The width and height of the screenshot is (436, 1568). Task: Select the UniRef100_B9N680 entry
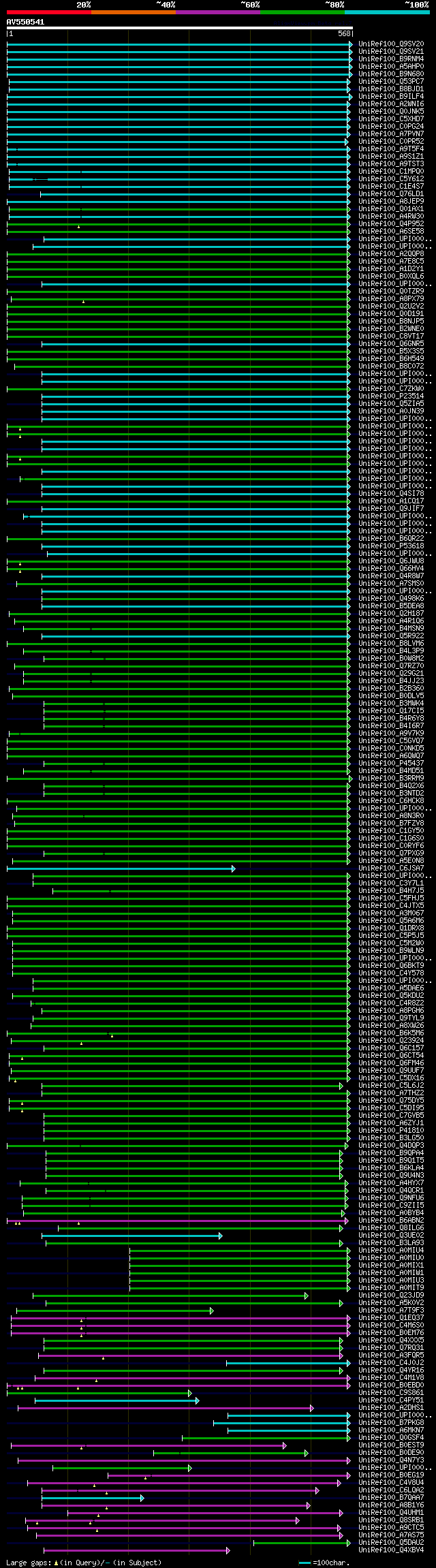(391, 74)
